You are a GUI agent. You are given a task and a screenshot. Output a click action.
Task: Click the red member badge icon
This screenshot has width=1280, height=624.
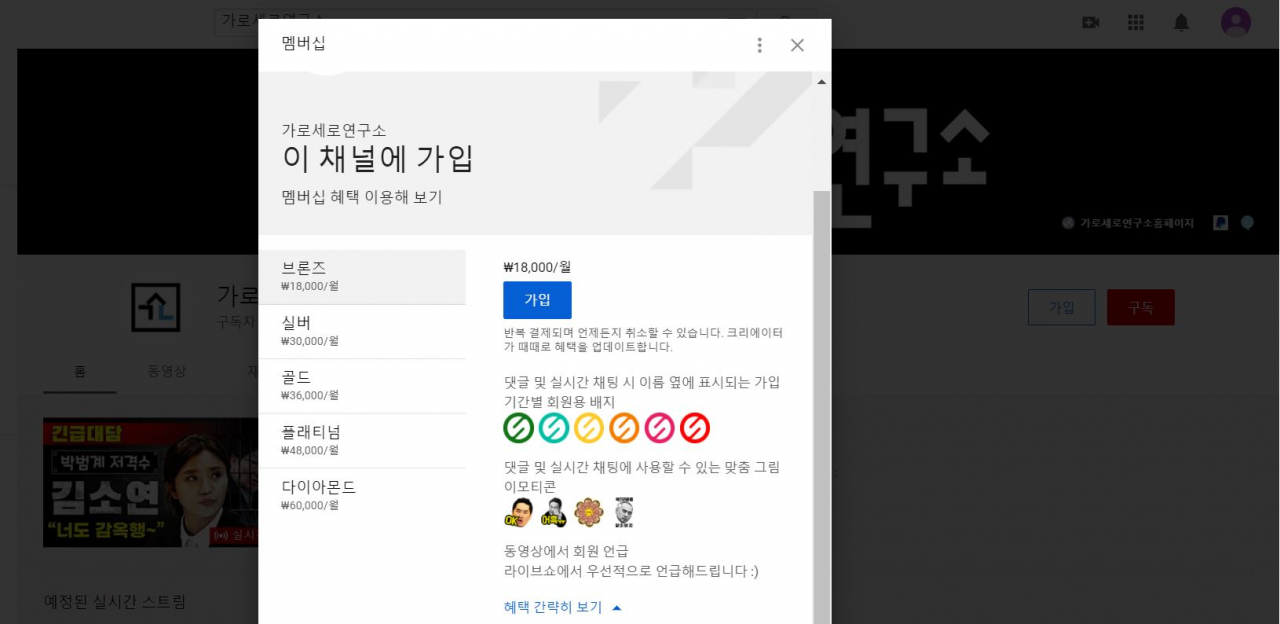click(x=695, y=428)
